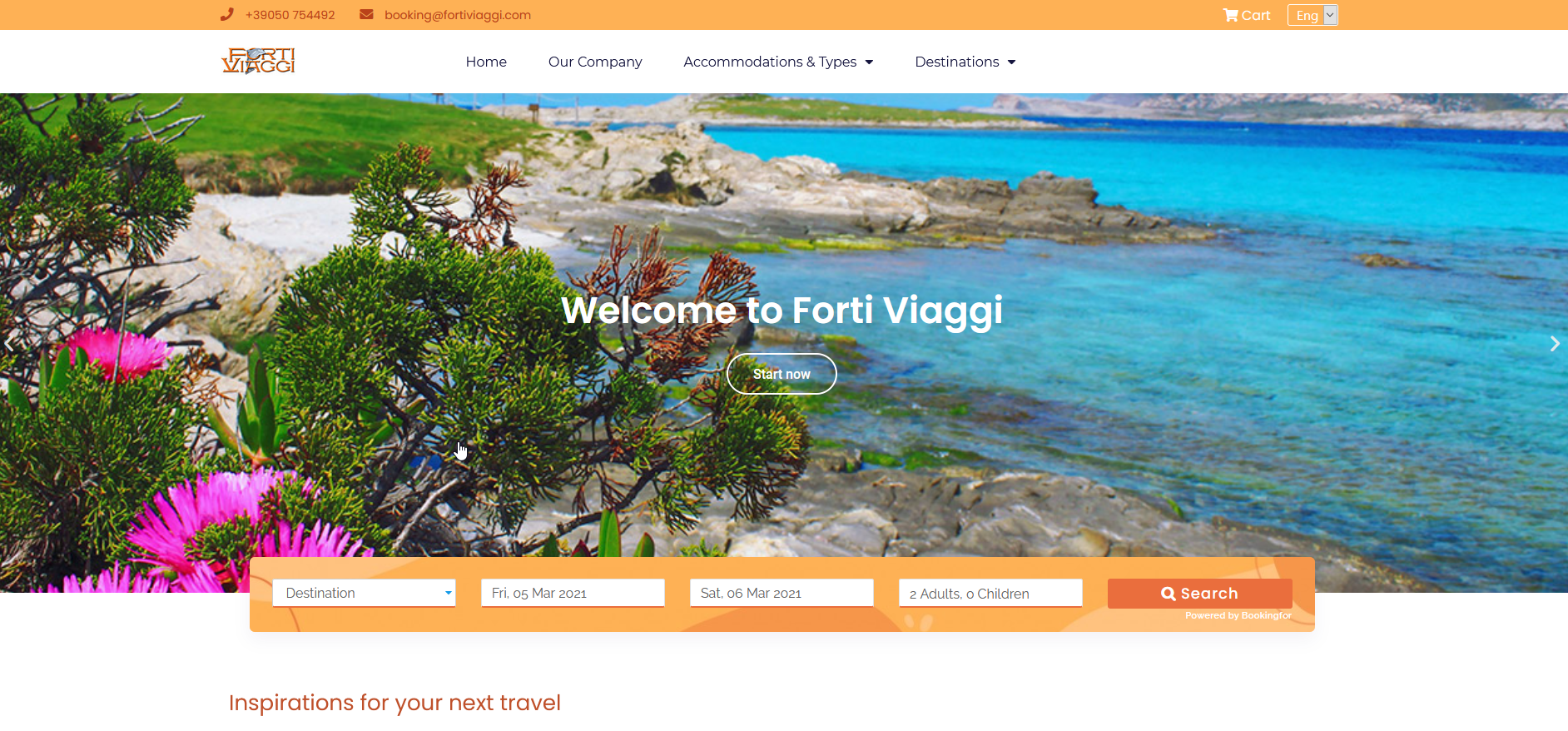
Task: Click the phone icon in the top bar
Action: click(226, 14)
